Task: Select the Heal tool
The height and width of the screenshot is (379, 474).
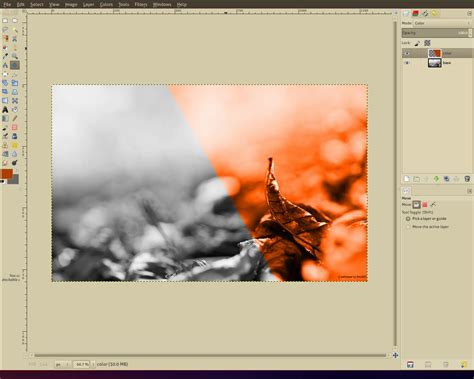Action: click(x=15, y=145)
